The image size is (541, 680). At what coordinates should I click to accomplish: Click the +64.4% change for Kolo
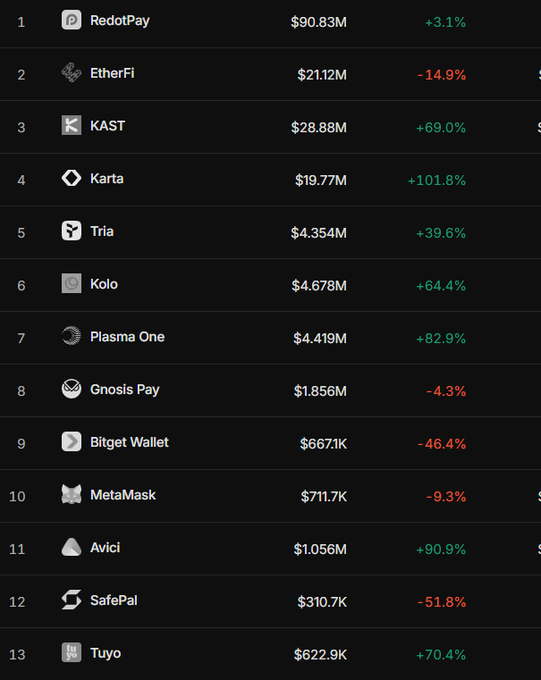point(441,285)
